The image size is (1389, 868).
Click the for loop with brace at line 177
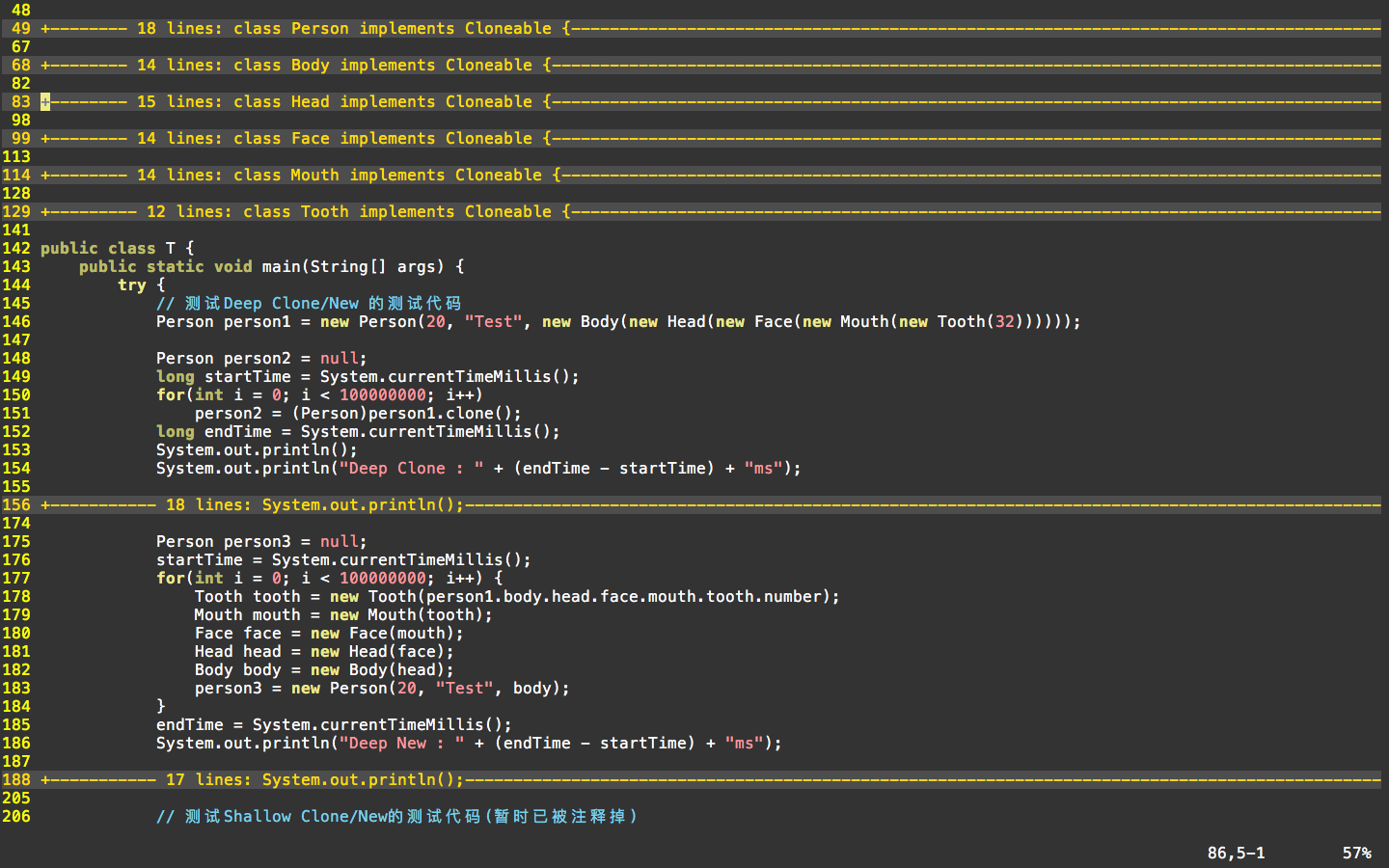[330, 579]
